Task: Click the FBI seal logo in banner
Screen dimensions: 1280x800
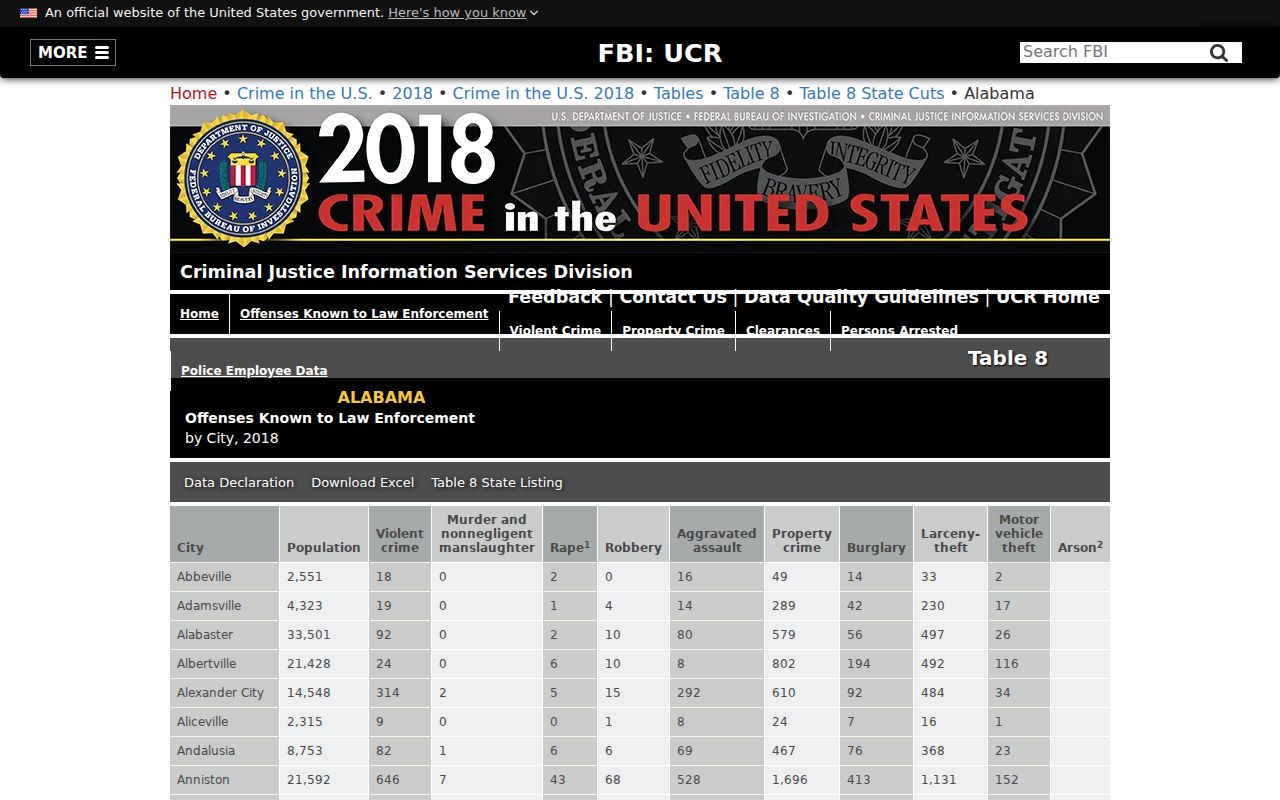Action: point(243,177)
